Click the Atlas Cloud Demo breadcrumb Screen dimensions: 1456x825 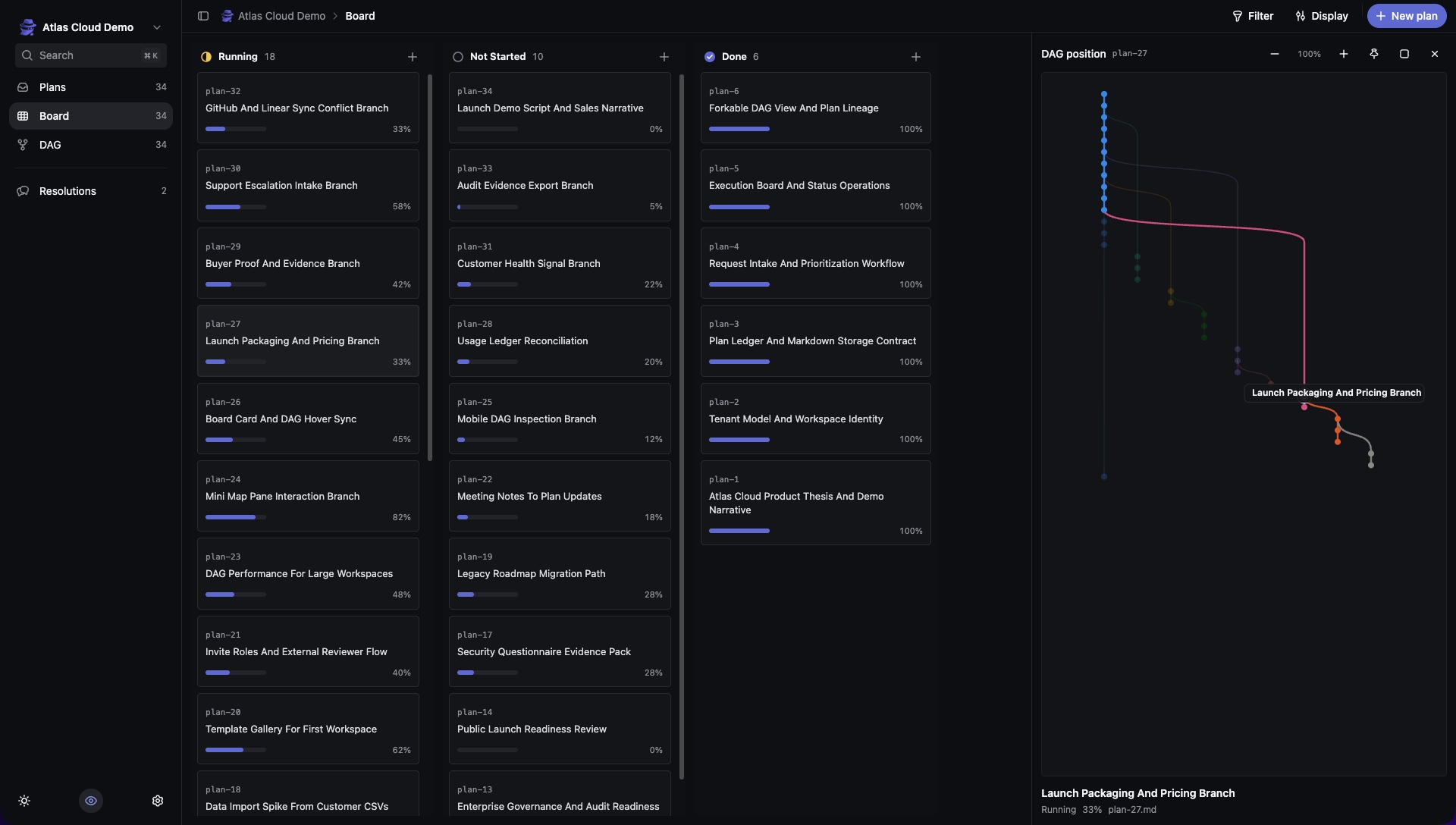[x=281, y=16]
